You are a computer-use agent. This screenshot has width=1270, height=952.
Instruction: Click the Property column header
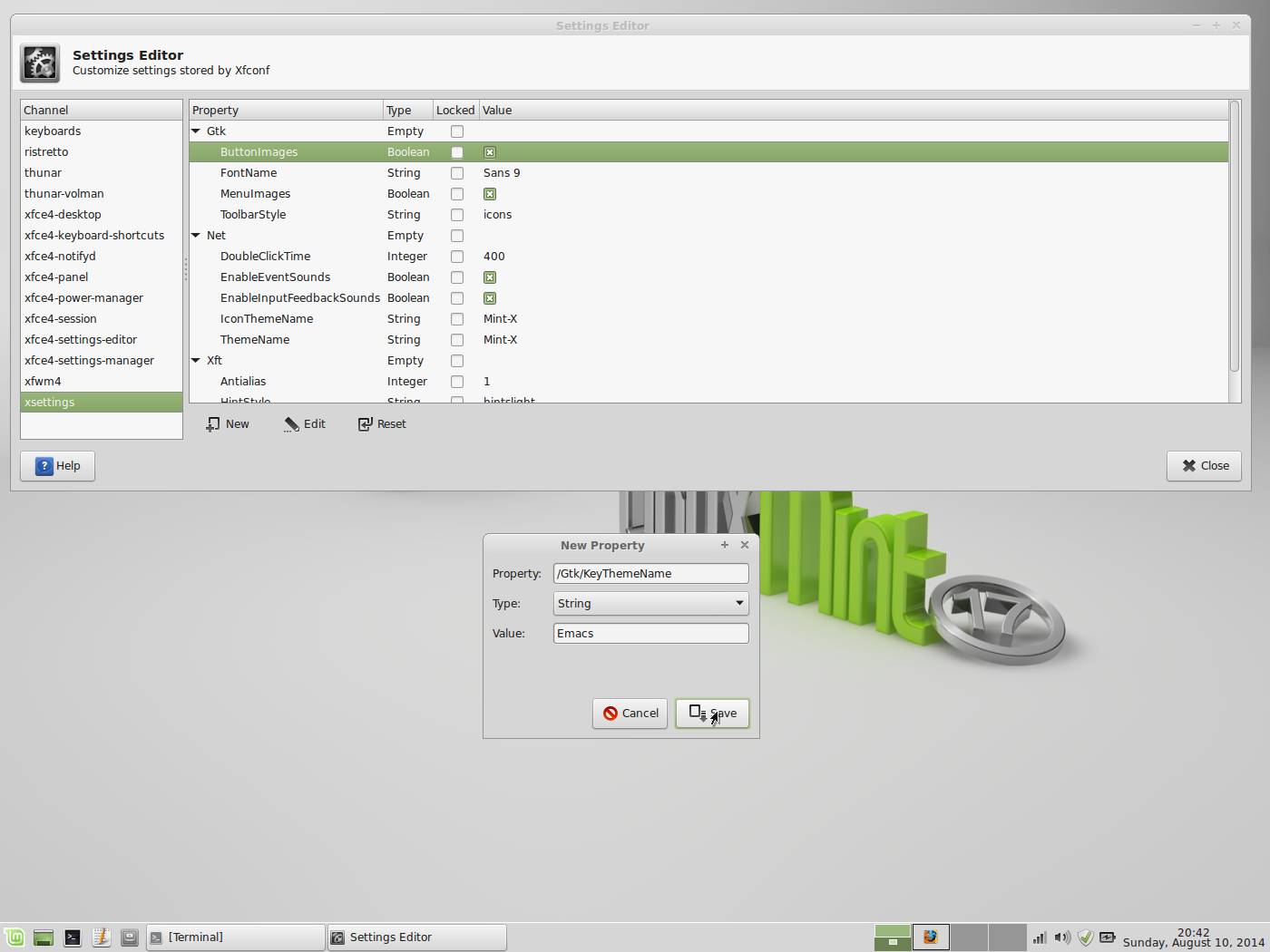(286, 110)
